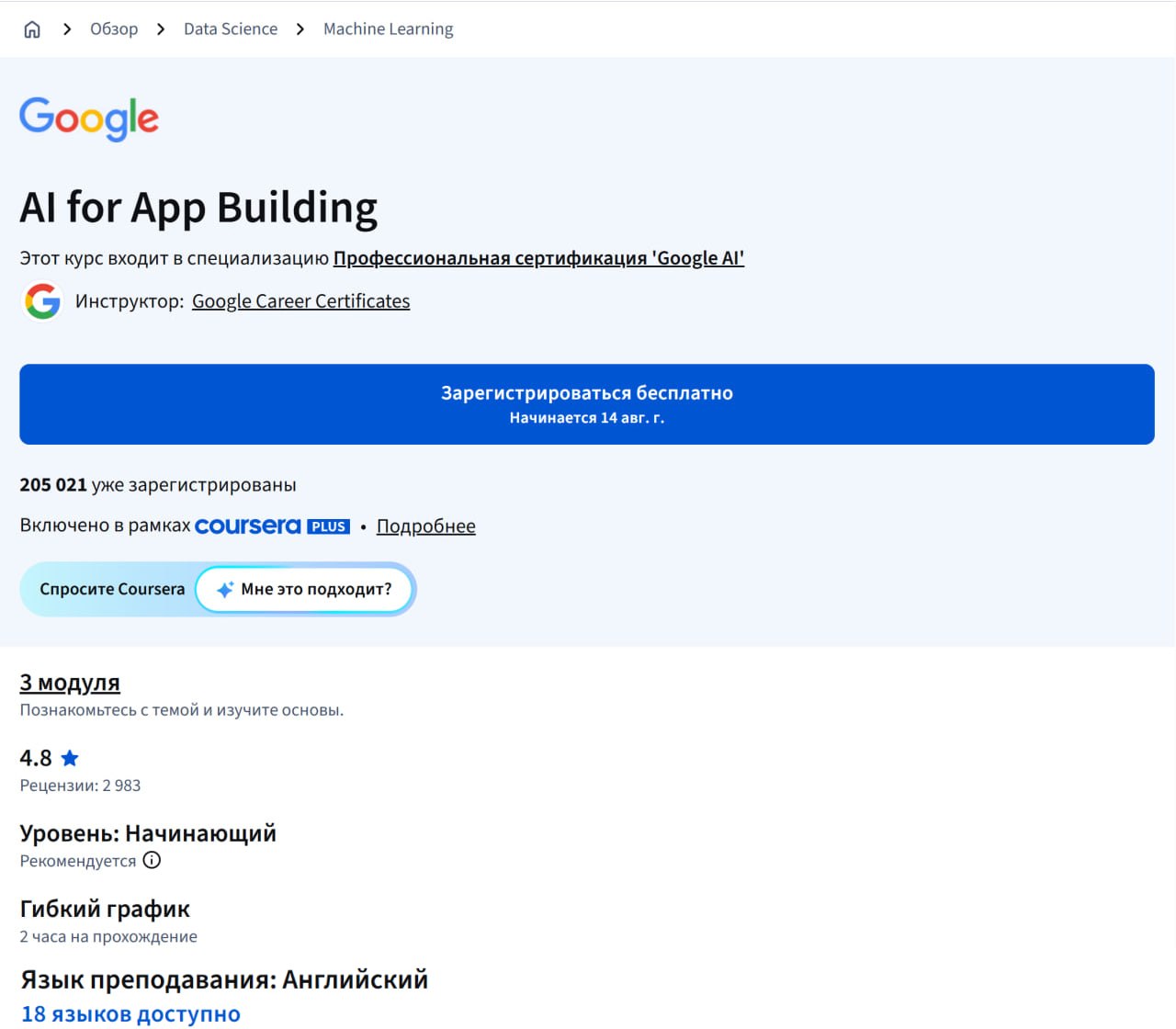Open the info icon next to Рекомендуется

click(x=153, y=860)
